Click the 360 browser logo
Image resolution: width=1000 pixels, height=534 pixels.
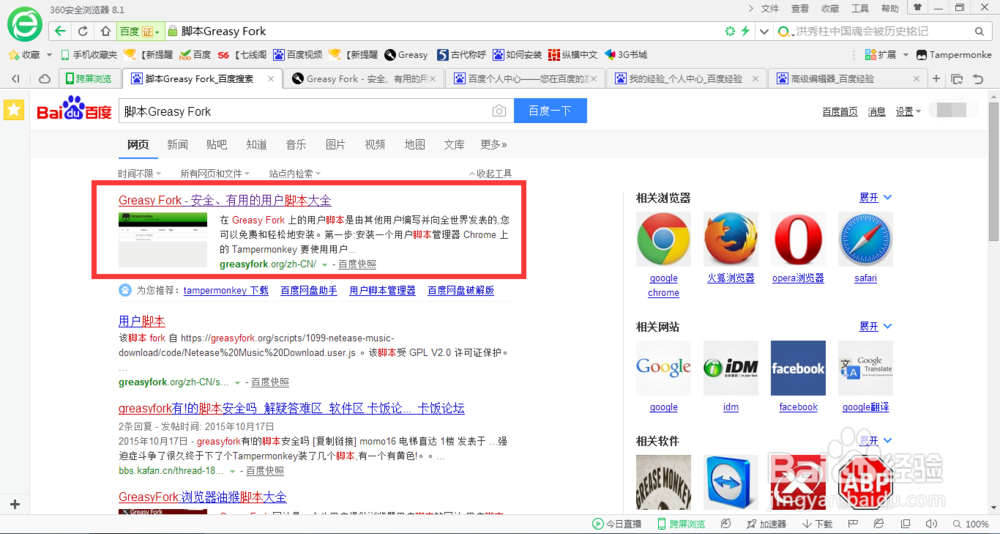click(x=25, y=24)
